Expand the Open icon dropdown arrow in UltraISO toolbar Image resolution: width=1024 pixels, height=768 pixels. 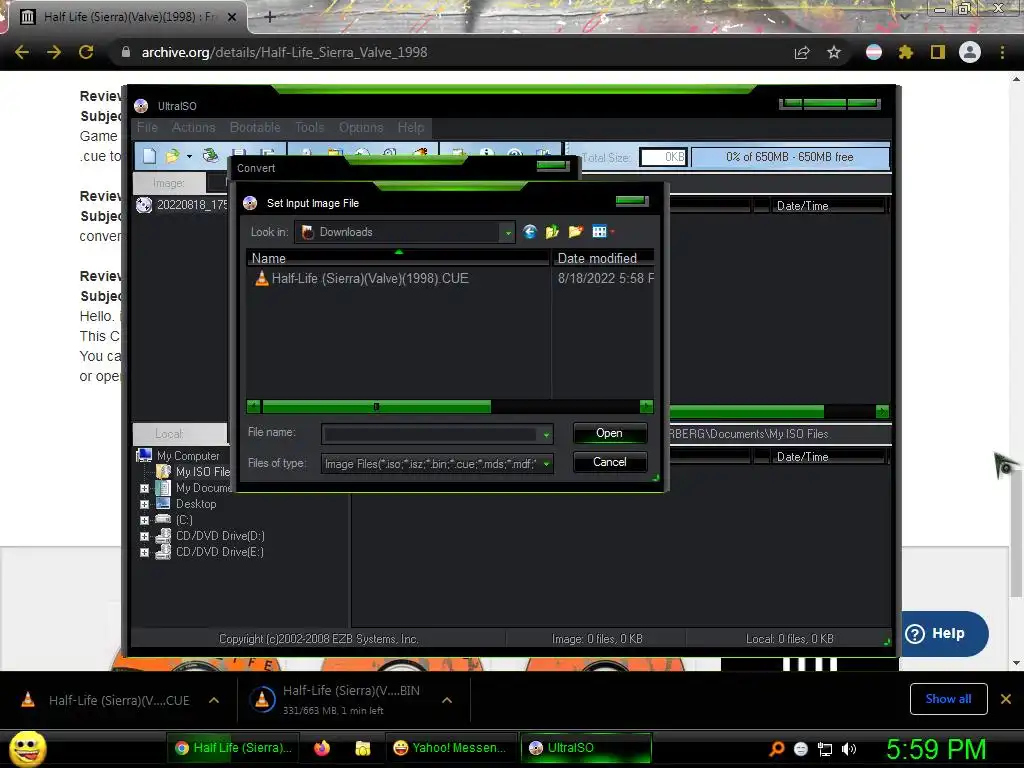tap(189, 156)
